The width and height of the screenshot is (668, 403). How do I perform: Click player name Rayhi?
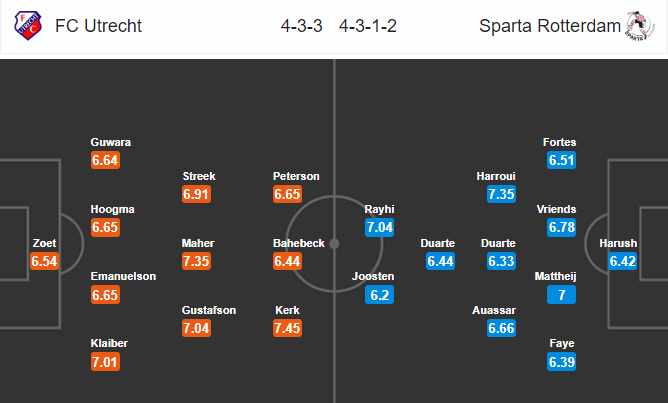(379, 209)
